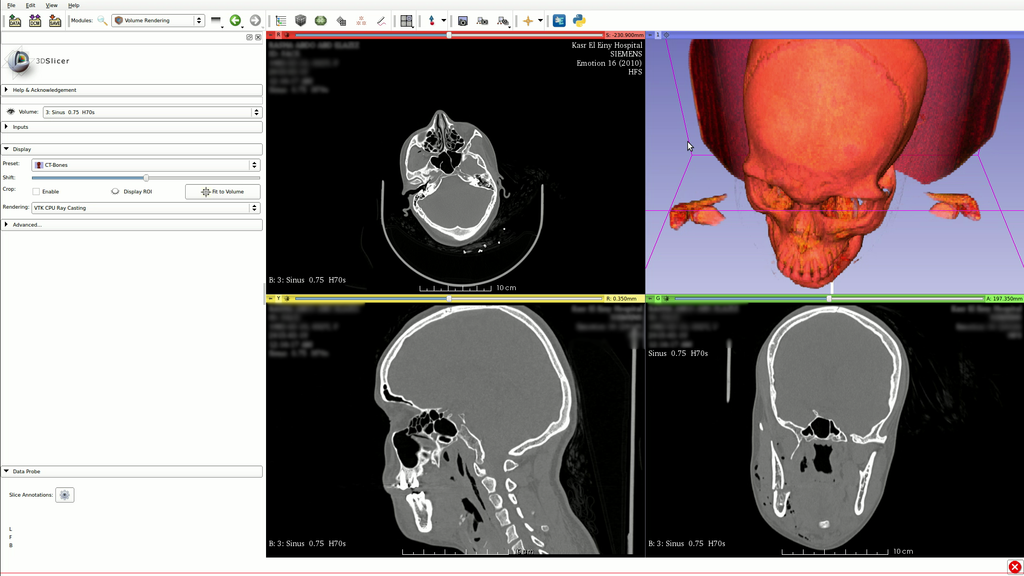Expand the Advanced section
Image resolution: width=1024 pixels, height=576 pixels.
[x=133, y=225]
